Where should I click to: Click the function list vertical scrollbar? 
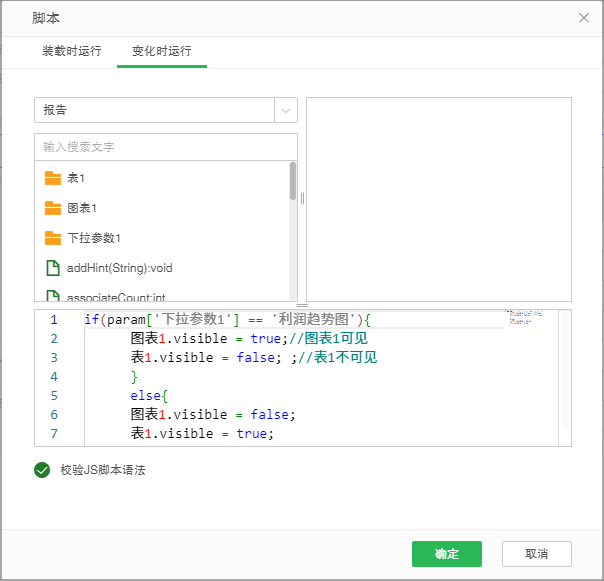293,183
